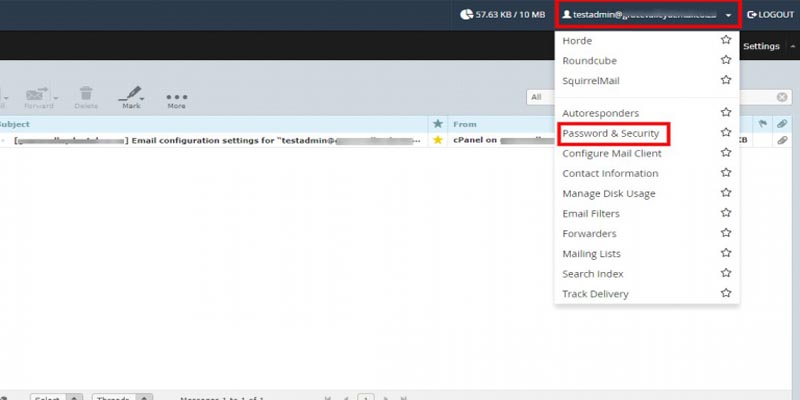Click the star next to Forwarders

[726, 233]
